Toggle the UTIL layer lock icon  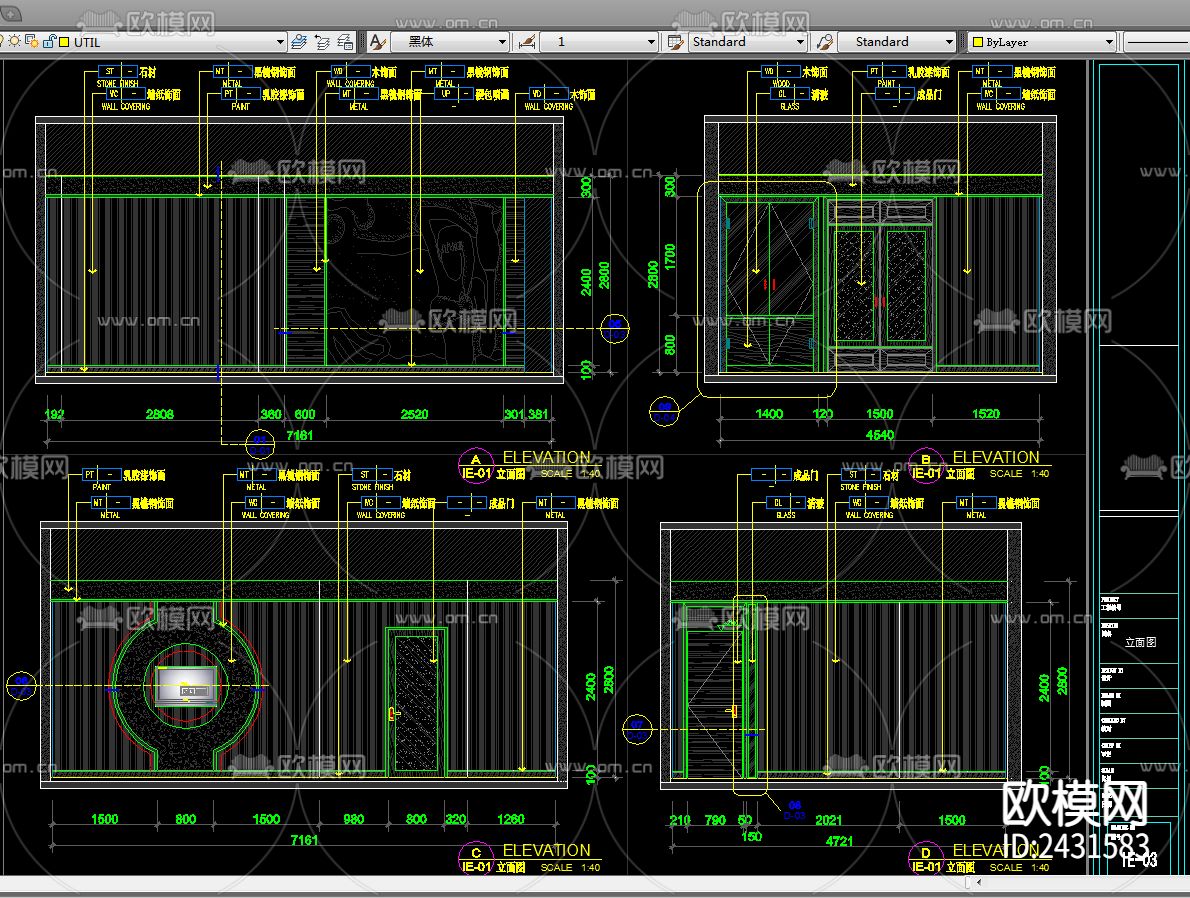(49, 42)
